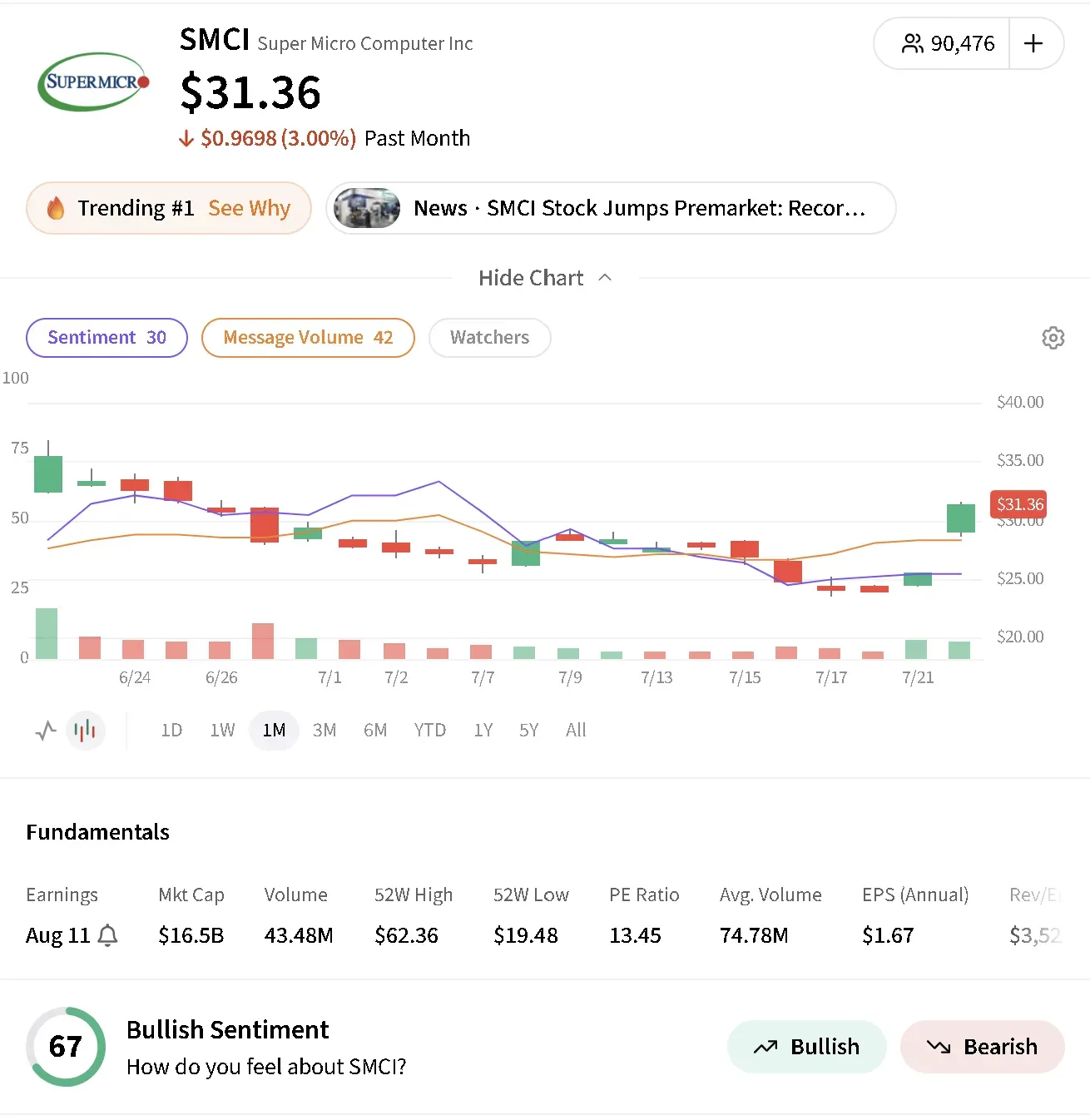Click the Supermicro company logo
1090x1120 pixels.
pos(93,82)
